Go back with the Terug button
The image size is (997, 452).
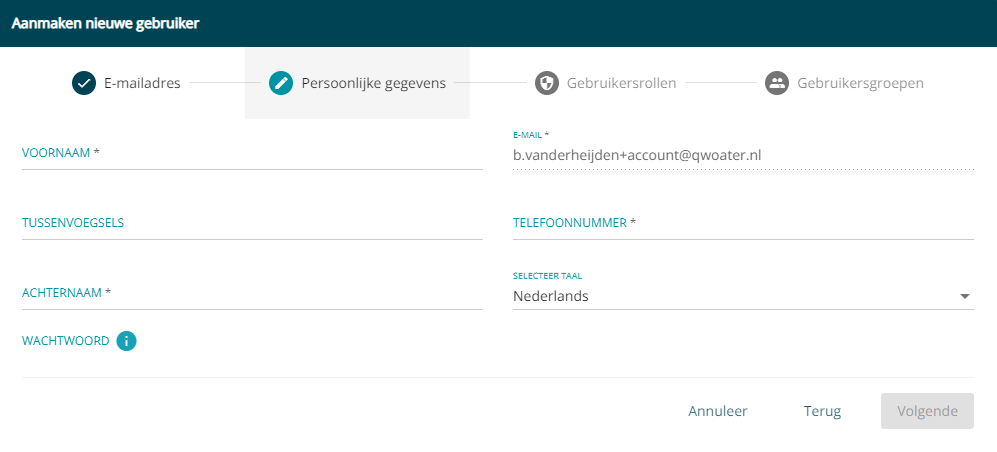tap(822, 411)
